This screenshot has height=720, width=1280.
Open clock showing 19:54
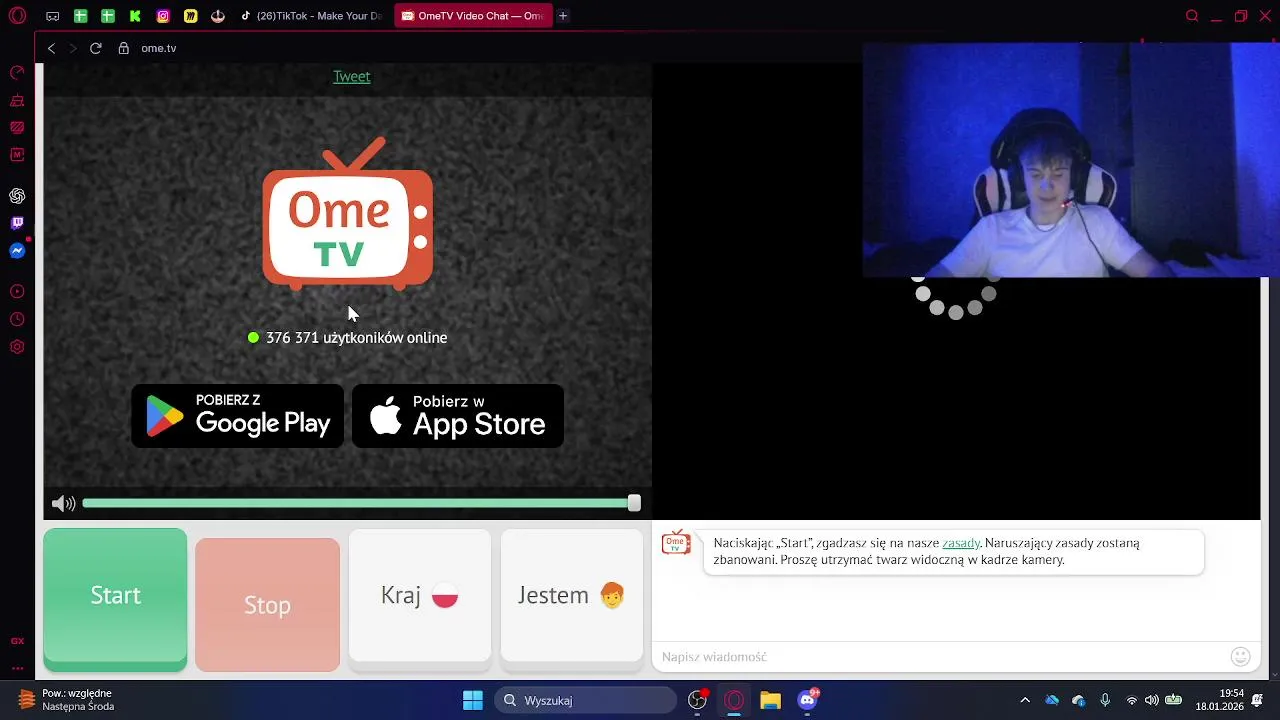[1220, 700]
